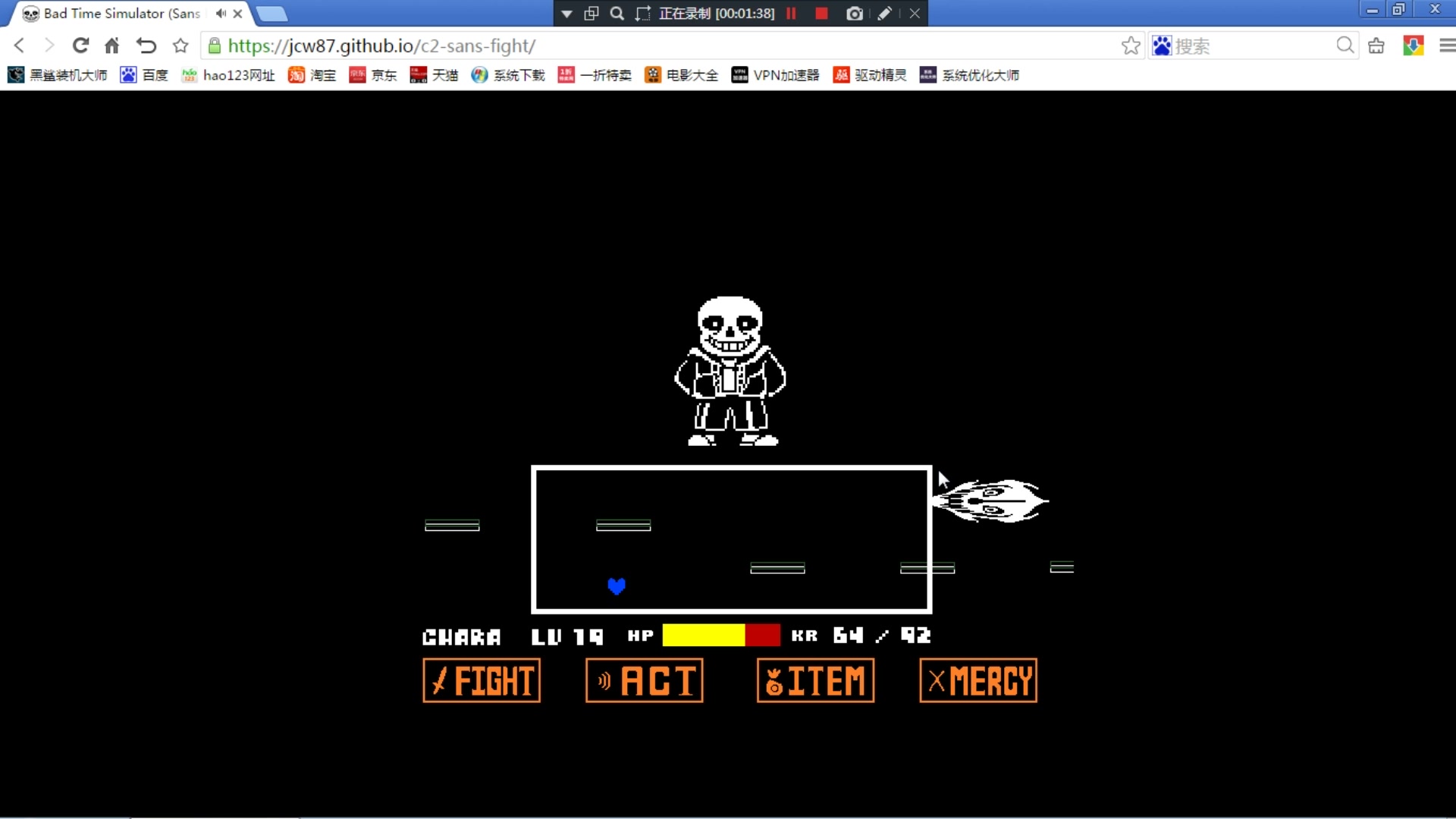The image size is (1456, 819).
Task: Click the Baidu paw search engine icon
Action: (x=1162, y=45)
